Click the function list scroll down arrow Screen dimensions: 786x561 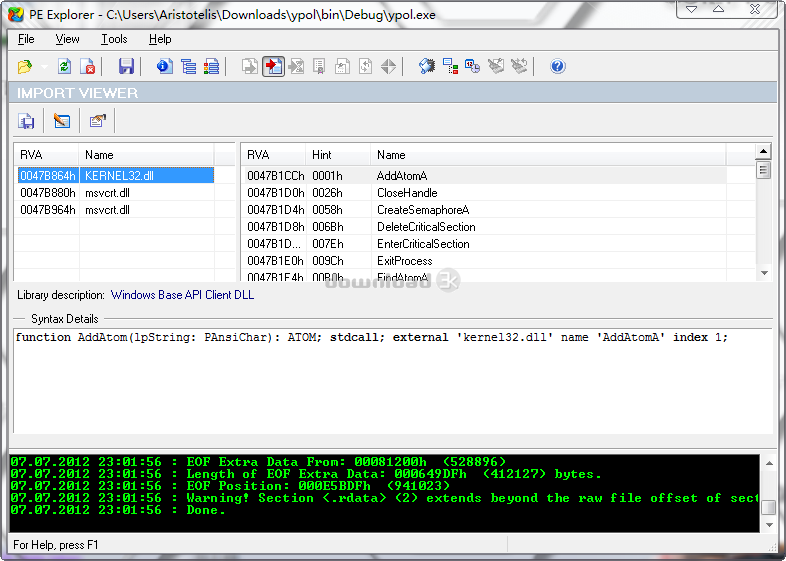(x=763, y=273)
